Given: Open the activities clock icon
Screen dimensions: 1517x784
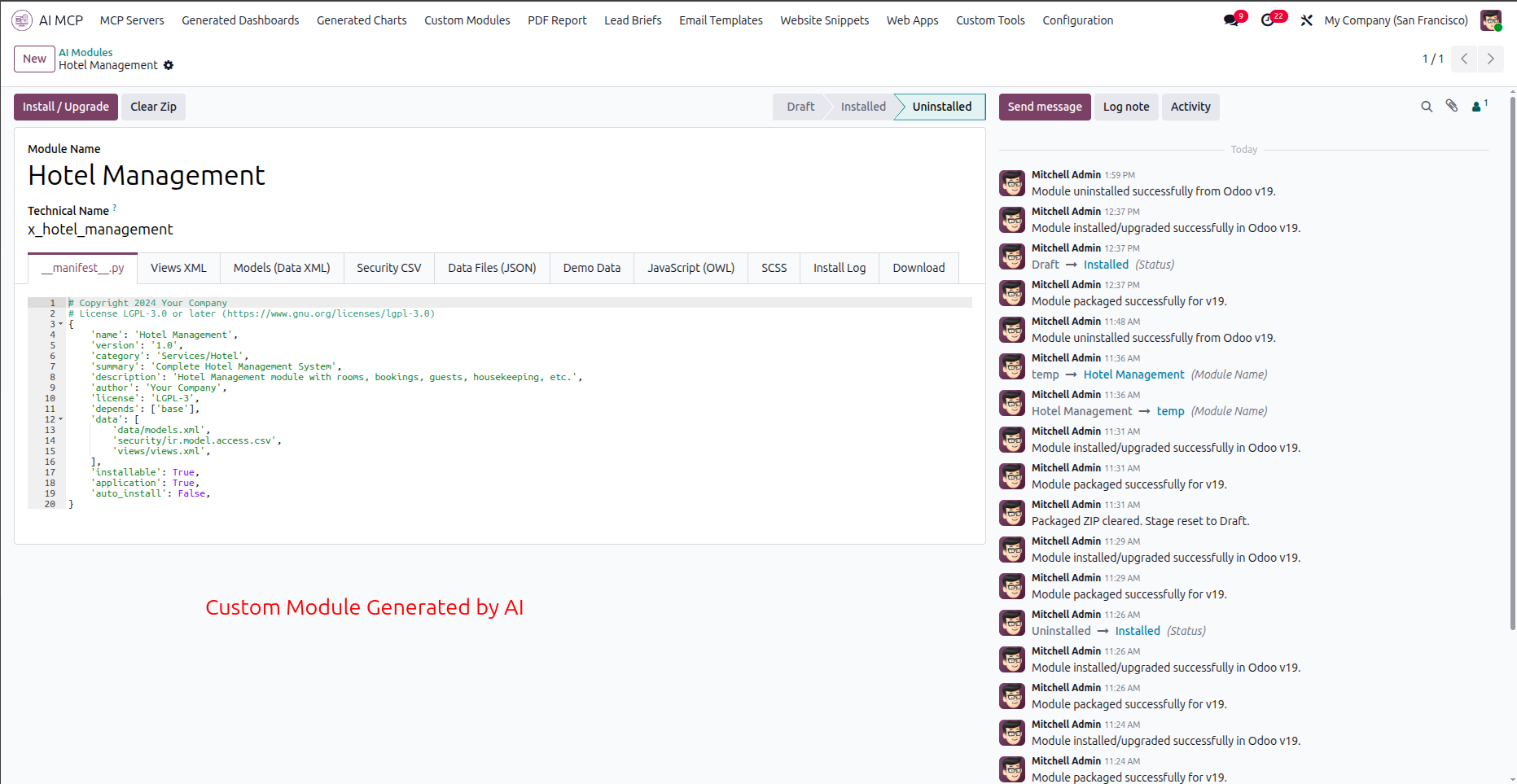Looking at the screenshot, I should coord(1268,20).
